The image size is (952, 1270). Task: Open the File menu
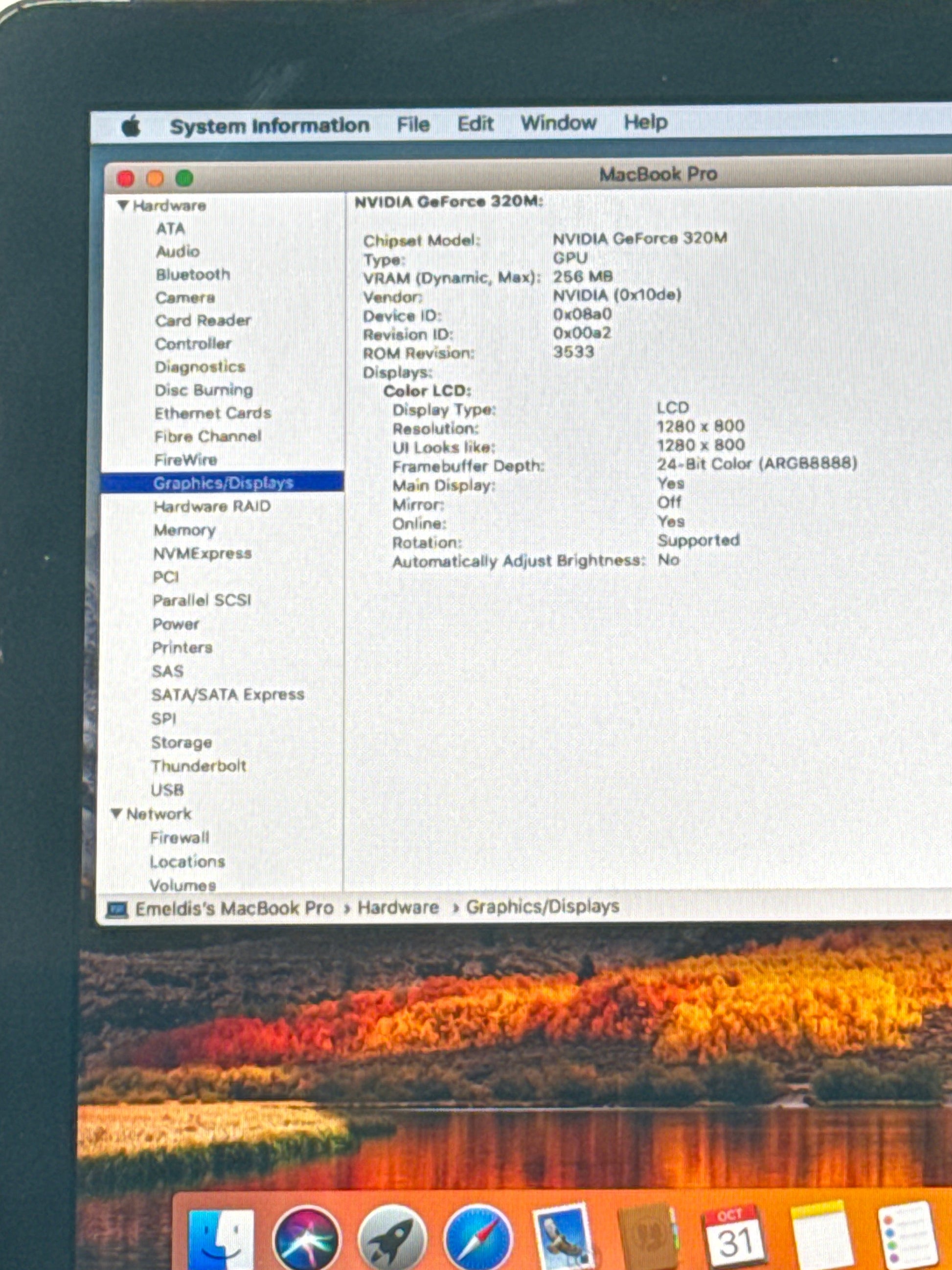pos(413,125)
